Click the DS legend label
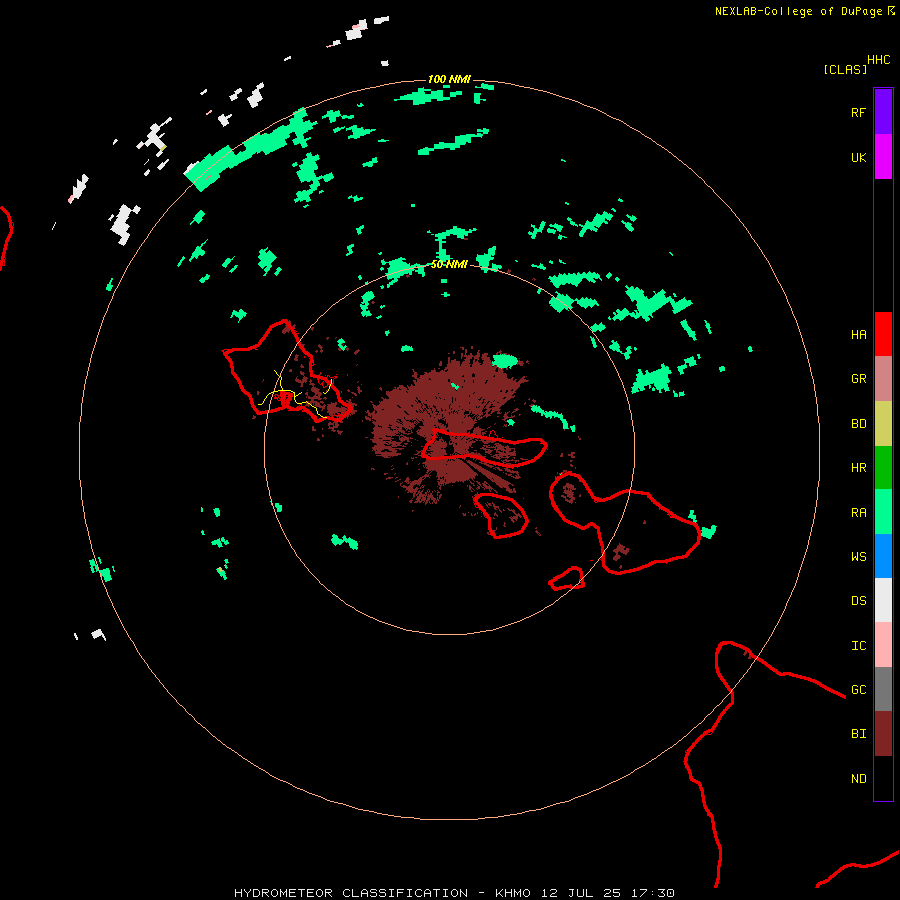Screen dimensions: 900x900 tap(858, 600)
